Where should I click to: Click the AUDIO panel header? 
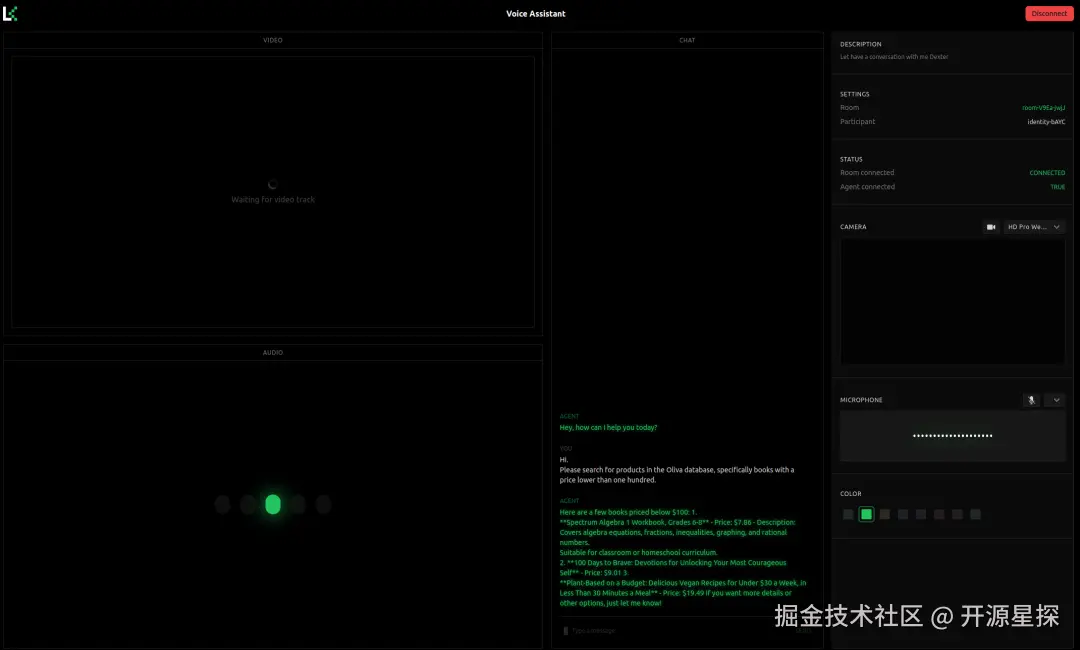click(272, 352)
